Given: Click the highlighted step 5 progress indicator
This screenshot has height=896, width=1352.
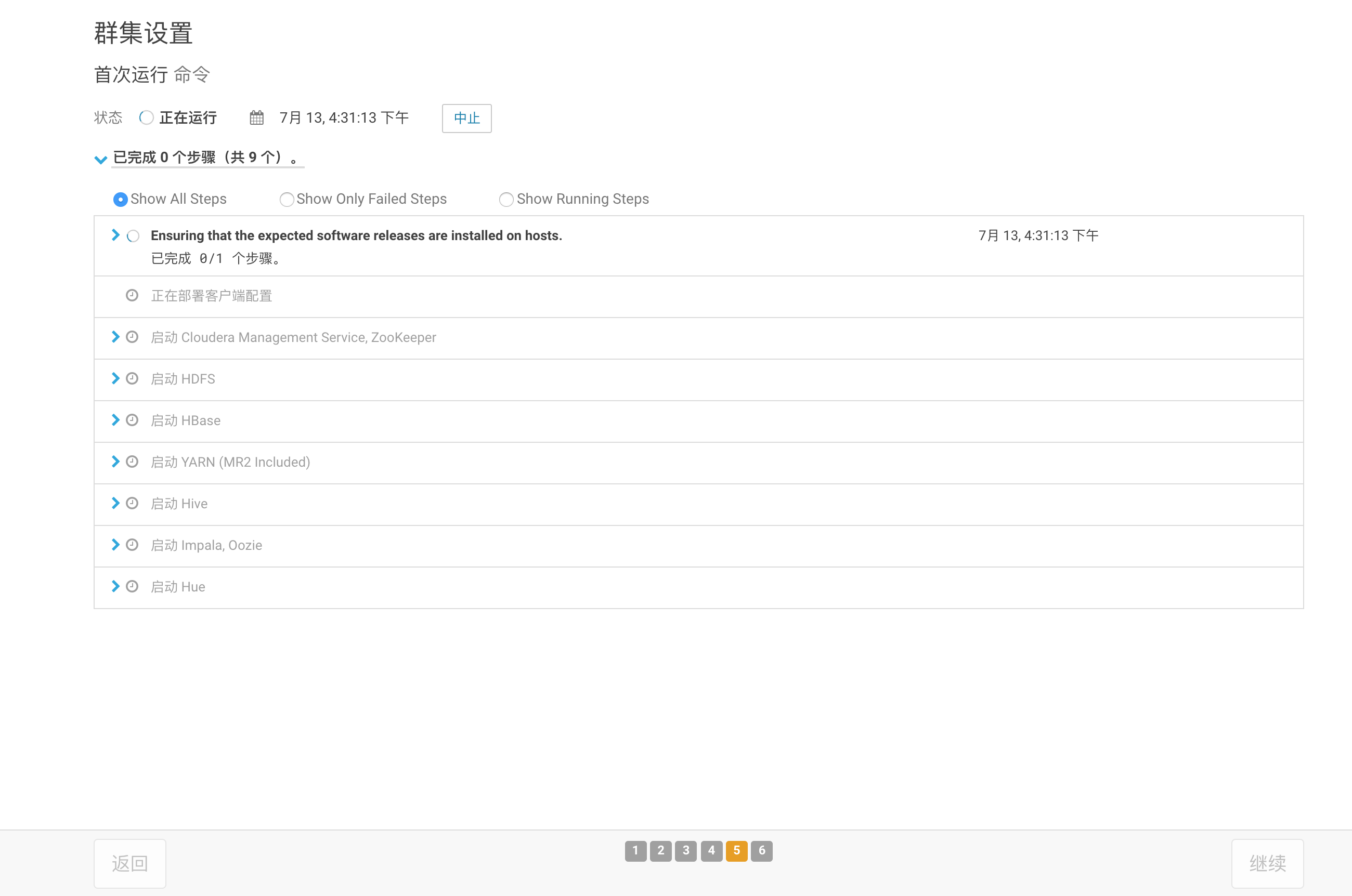Looking at the screenshot, I should (736, 850).
